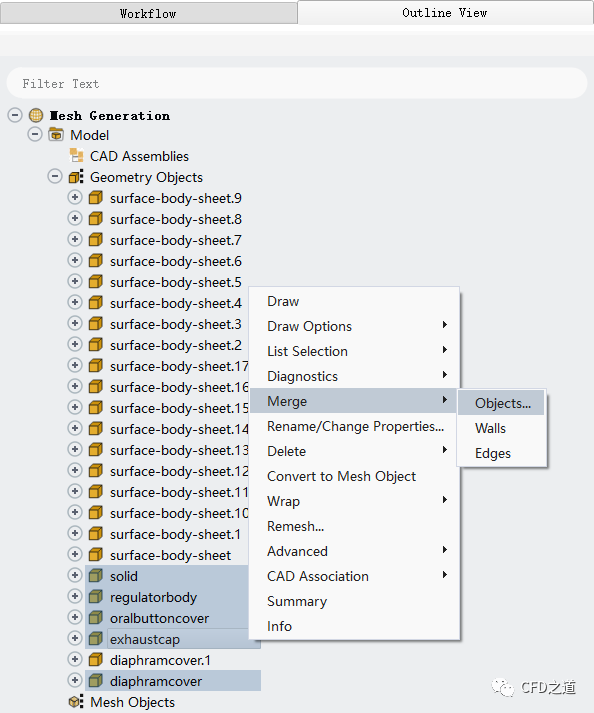The width and height of the screenshot is (594, 713).
Task: Click the Mesh Objects icon
Action: pyautogui.click(x=76, y=702)
